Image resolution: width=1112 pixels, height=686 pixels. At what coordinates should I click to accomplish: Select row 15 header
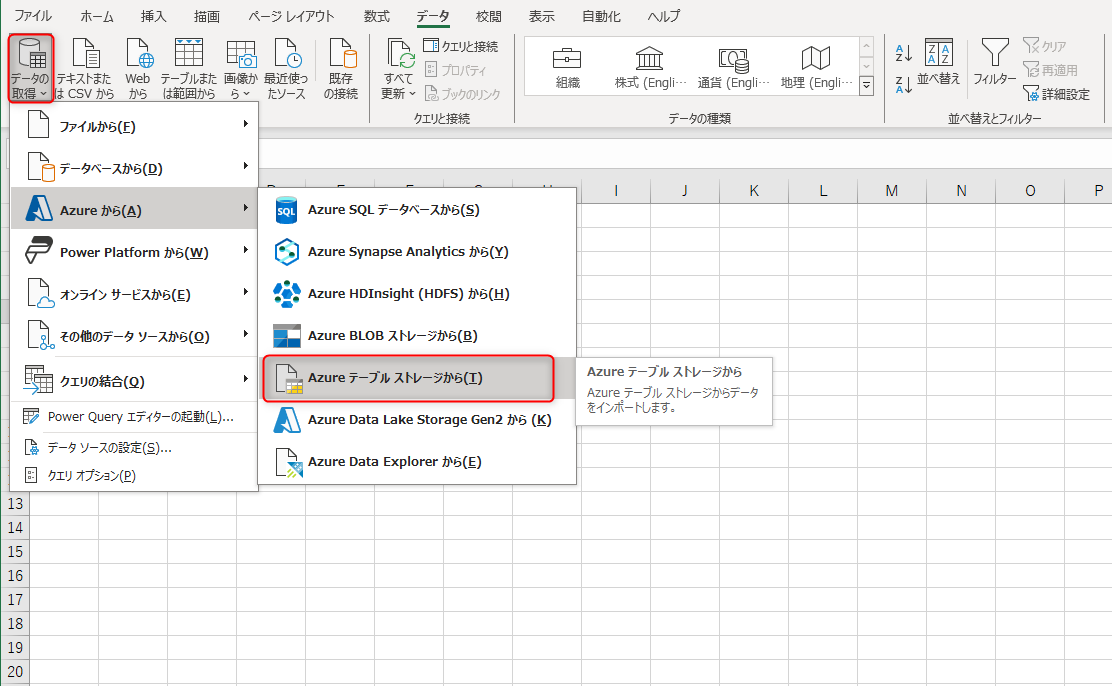click(x=15, y=552)
